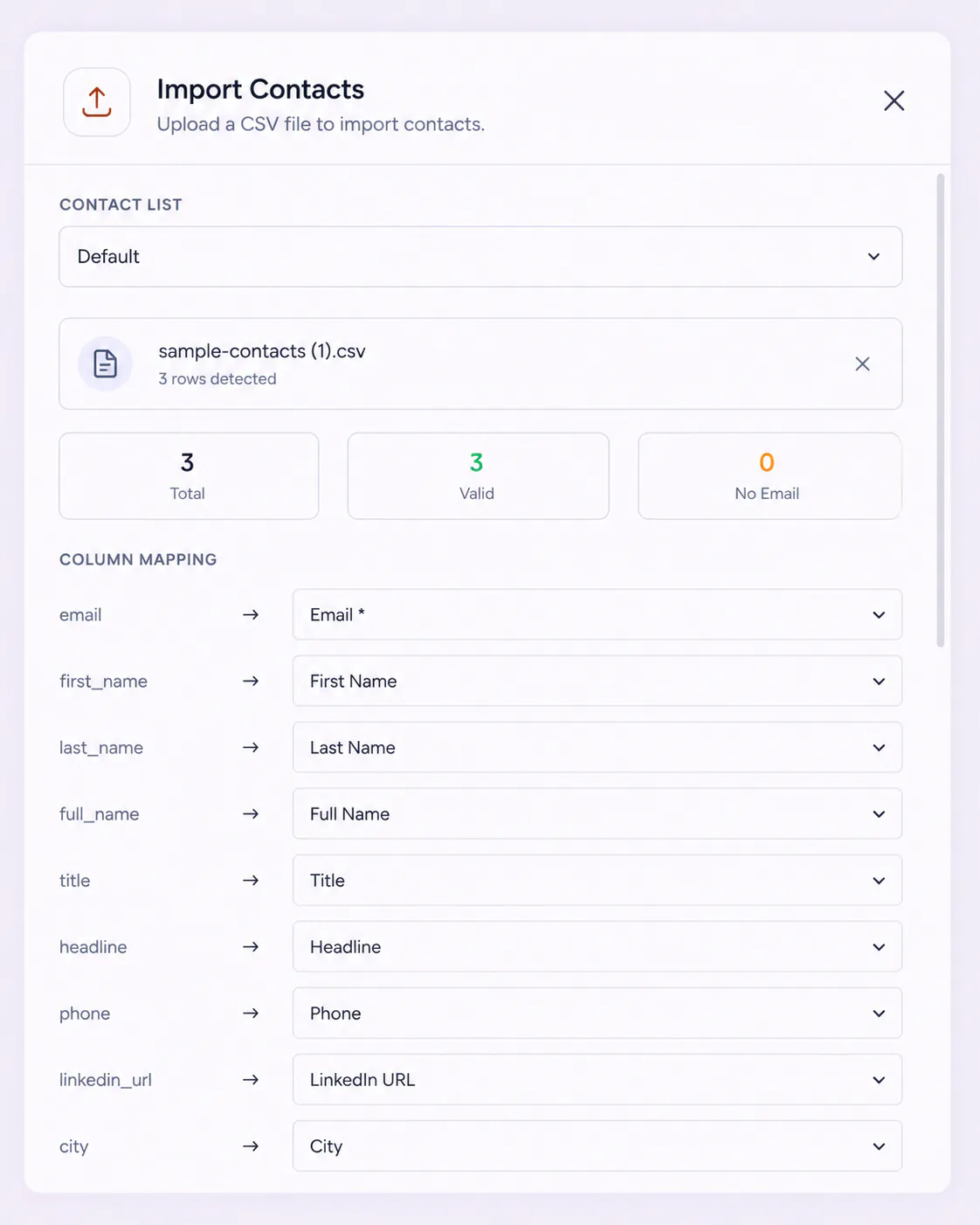Click the arrow icon next to city
980x1225 pixels.
click(251, 1146)
